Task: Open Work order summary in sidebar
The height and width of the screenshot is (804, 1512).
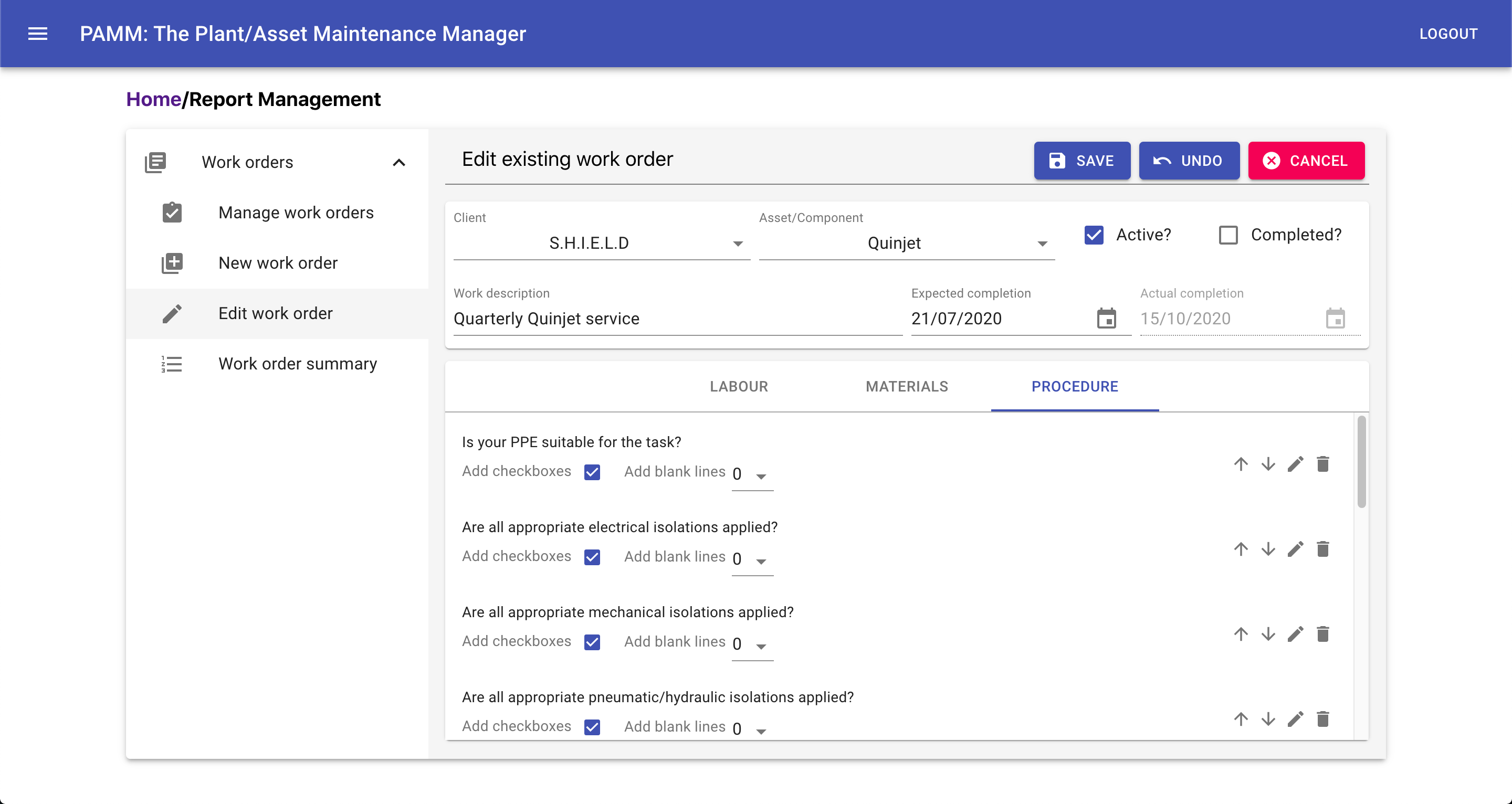Action: pyautogui.click(x=277, y=364)
